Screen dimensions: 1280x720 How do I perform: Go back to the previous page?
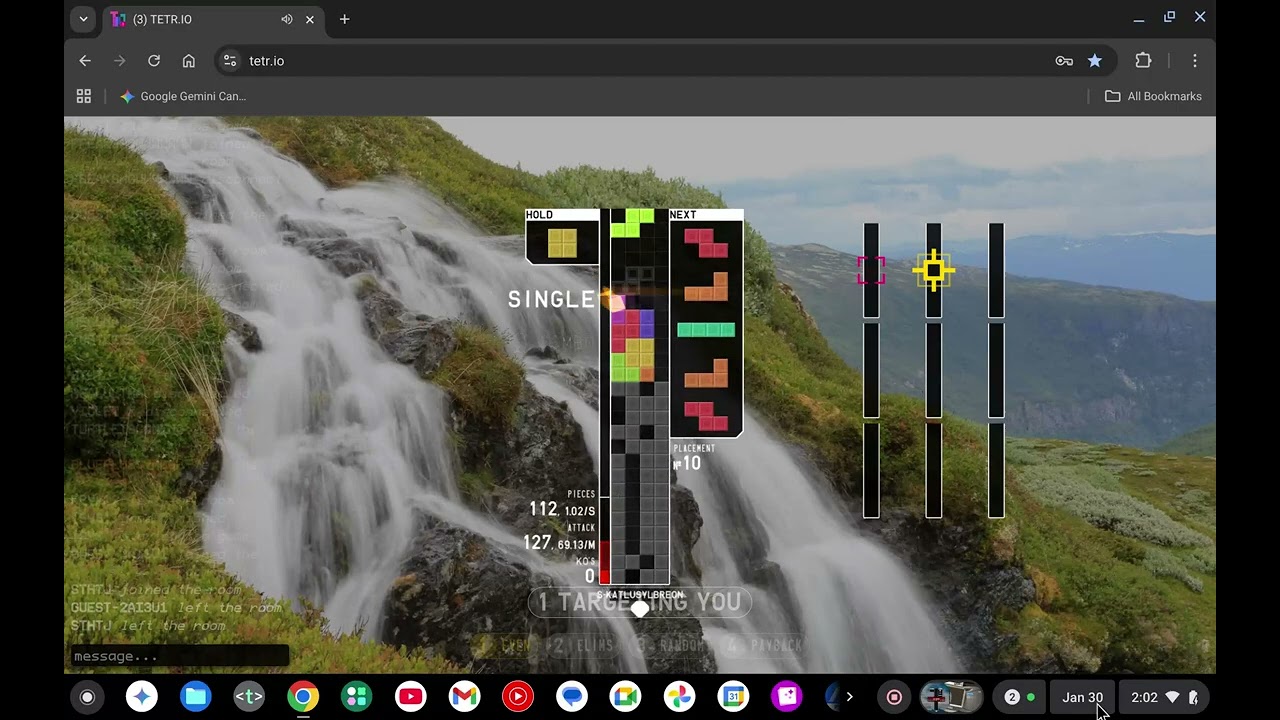(x=85, y=61)
